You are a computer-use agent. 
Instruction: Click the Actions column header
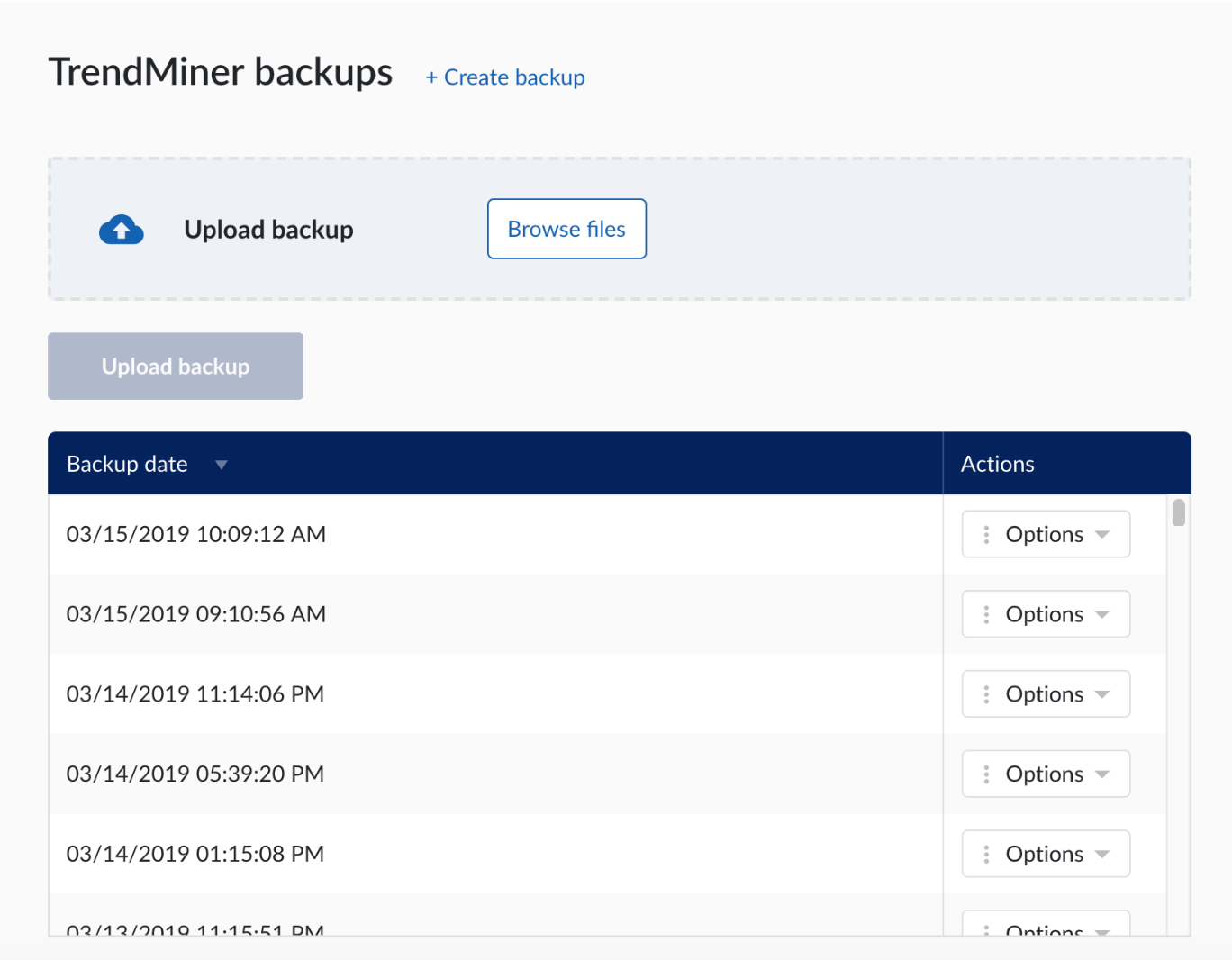997,465
